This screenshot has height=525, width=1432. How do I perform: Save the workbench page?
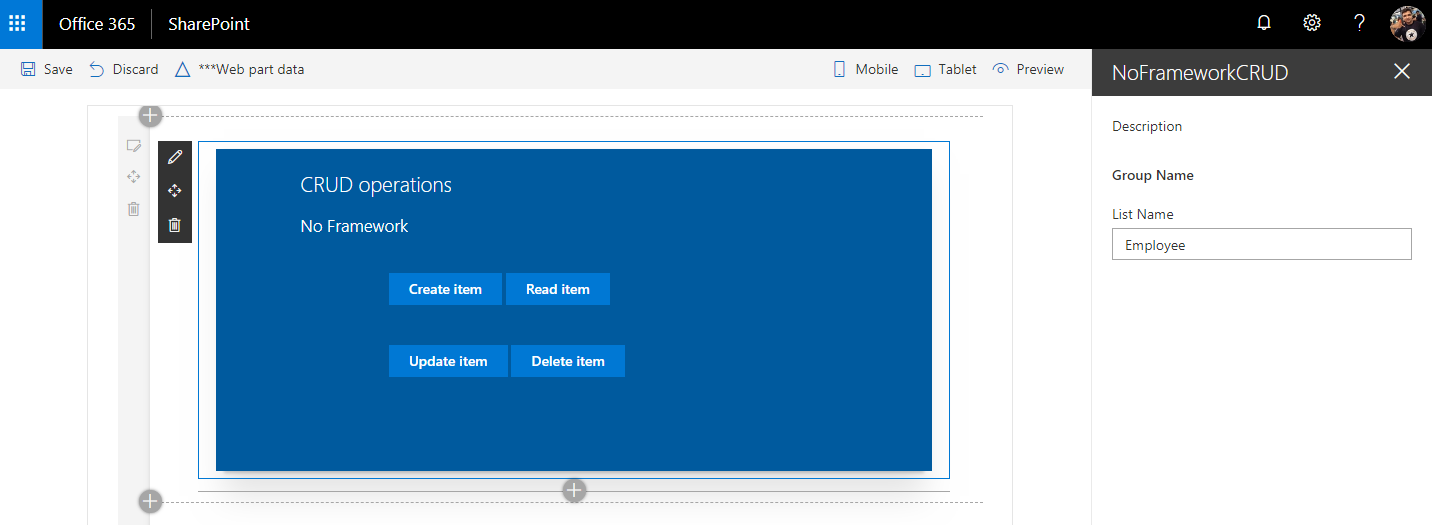coord(47,69)
